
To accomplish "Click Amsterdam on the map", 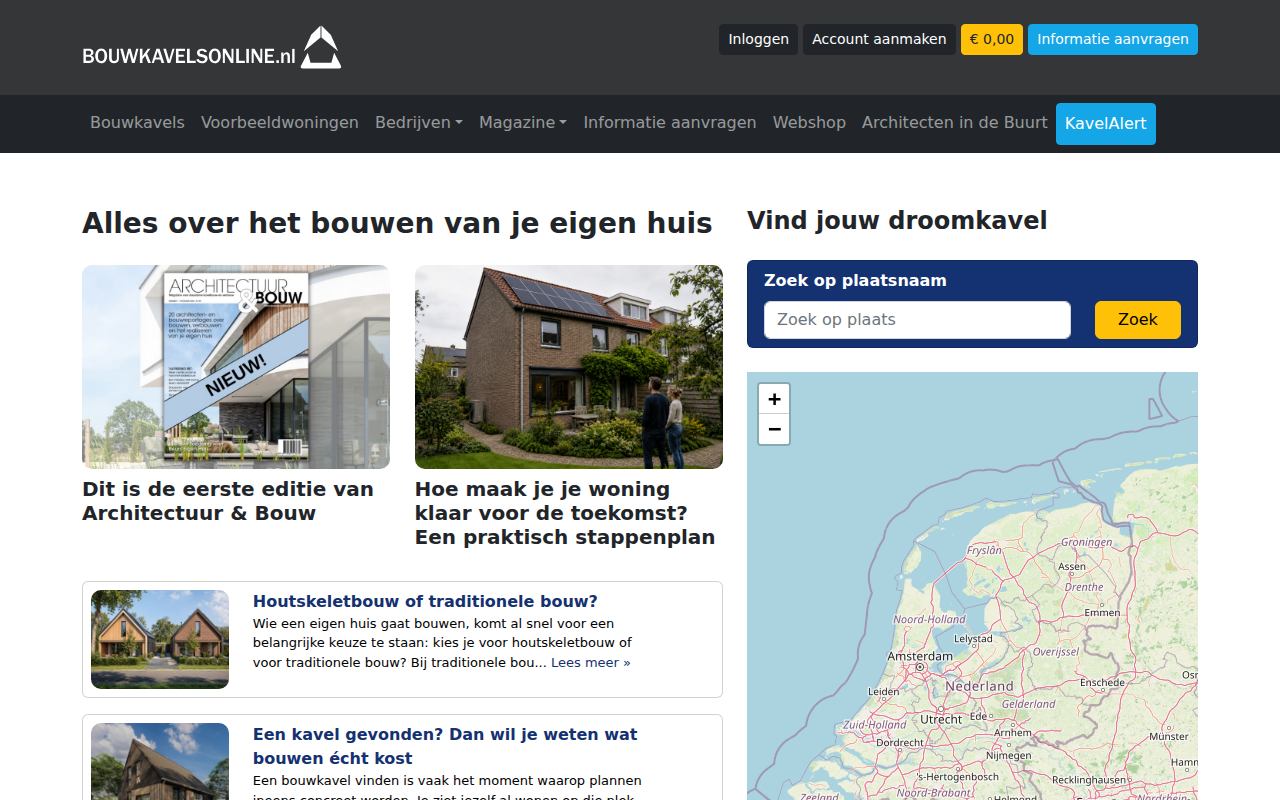I will (920, 656).
